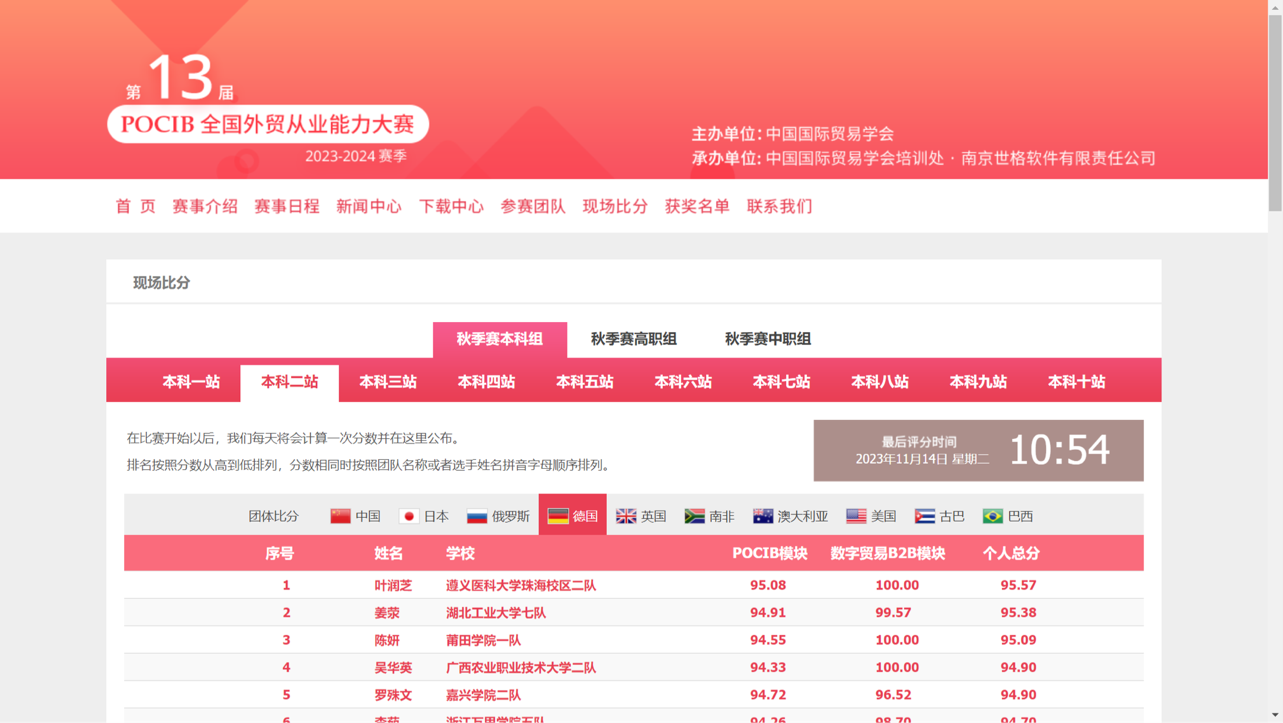Open 现场比分 menu item
Screen dimensions: 1283x723
tap(615, 206)
